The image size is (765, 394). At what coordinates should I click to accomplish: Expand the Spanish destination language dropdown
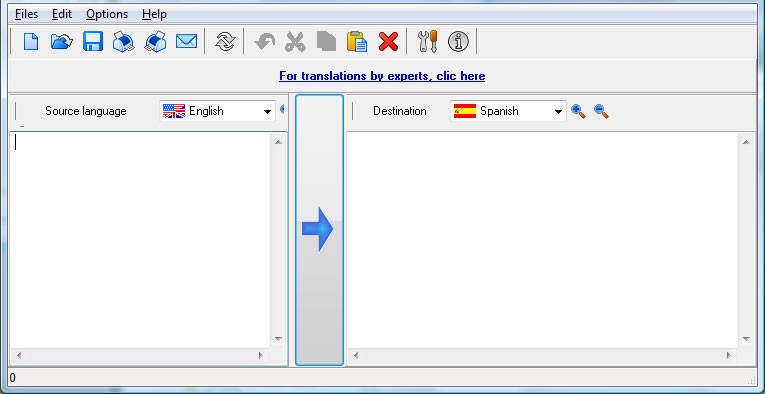558,112
